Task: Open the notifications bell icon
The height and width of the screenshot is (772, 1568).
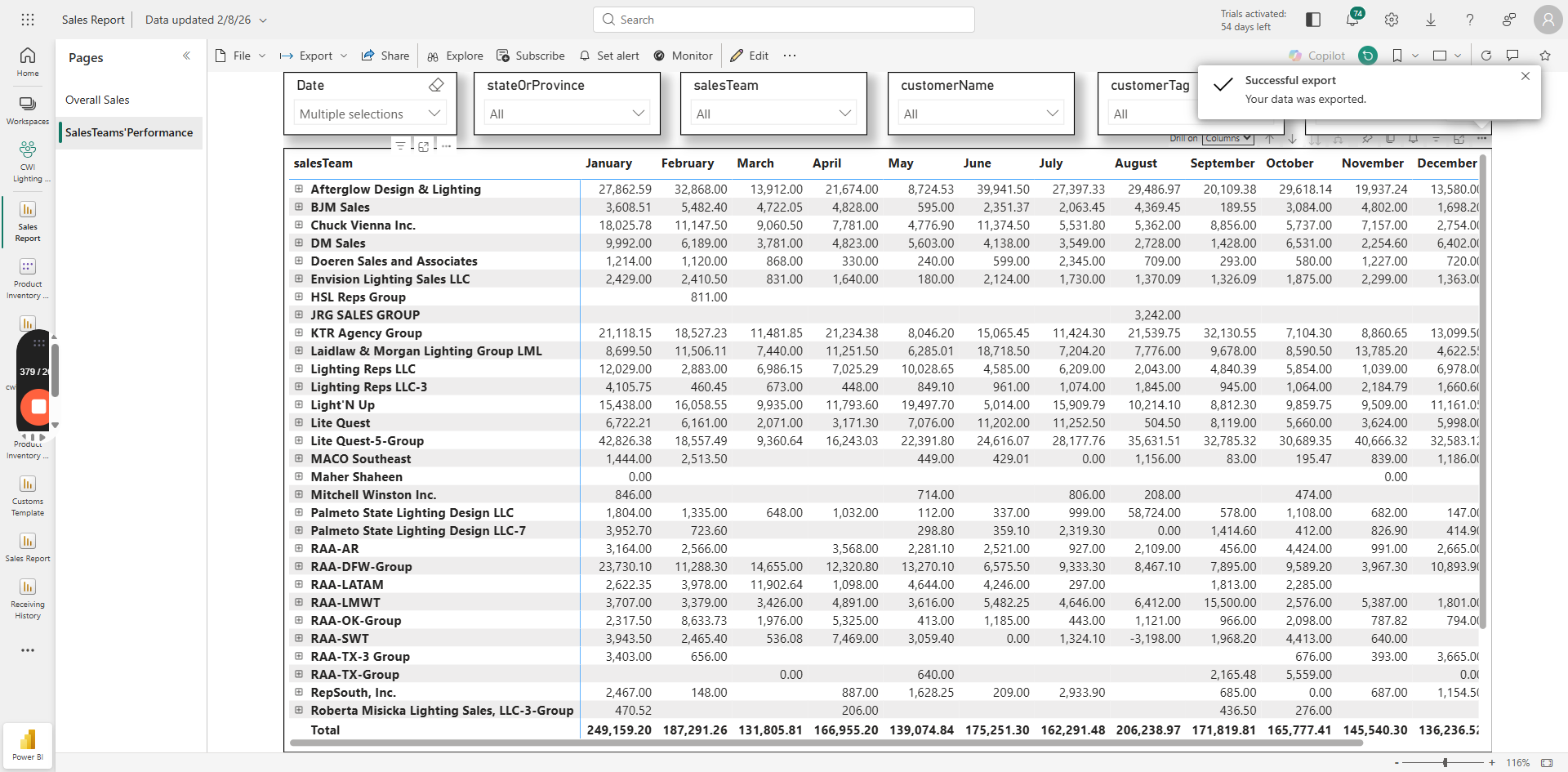Action: (1352, 19)
